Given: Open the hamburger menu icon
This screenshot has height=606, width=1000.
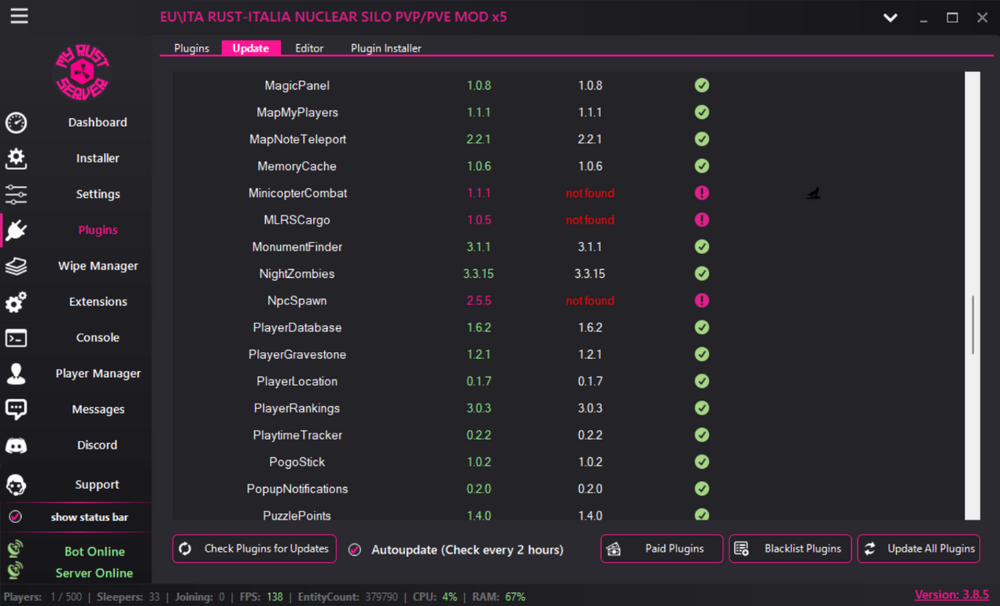Looking at the screenshot, I should (19, 16).
